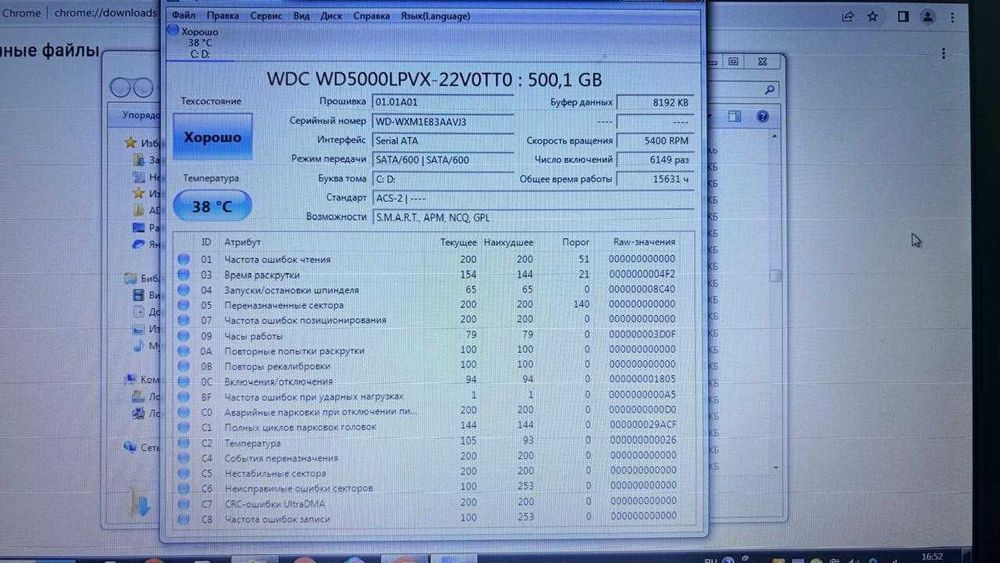The height and width of the screenshot is (563, 1000).
Task: Click the status circle for attribute C2 Температура
Action: click(184, 442)
